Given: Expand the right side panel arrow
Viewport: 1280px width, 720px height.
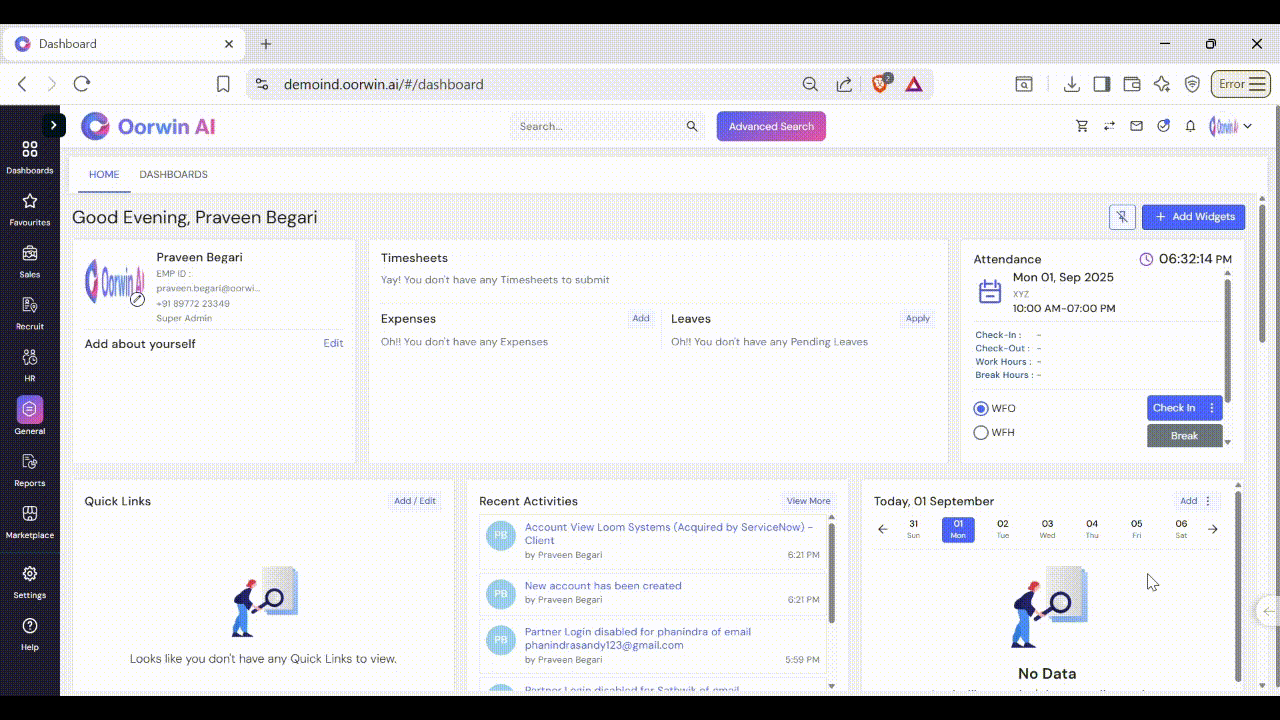Looking at the screenshot, I should 1269,611.
